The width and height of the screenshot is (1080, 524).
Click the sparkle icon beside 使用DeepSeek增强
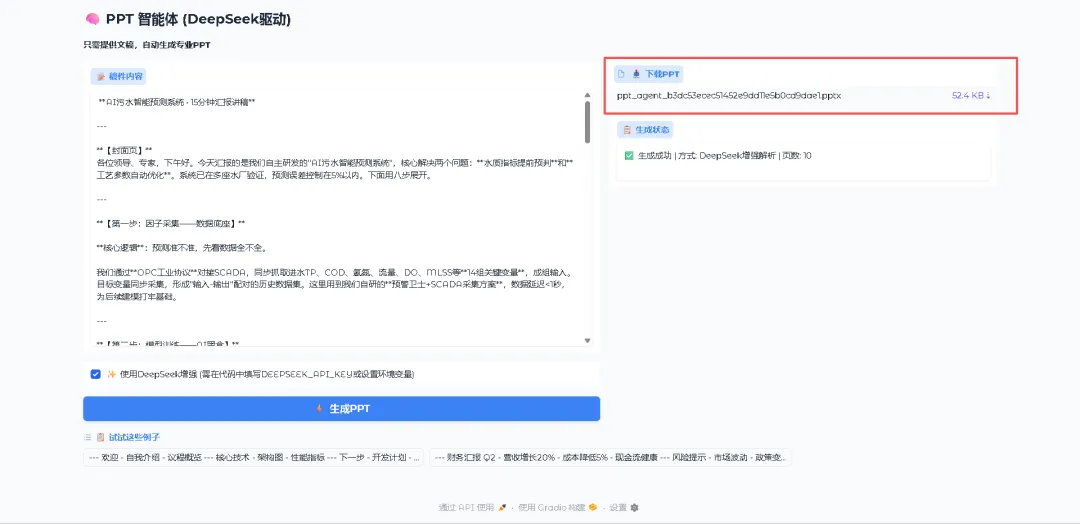(x=111, y=374)
